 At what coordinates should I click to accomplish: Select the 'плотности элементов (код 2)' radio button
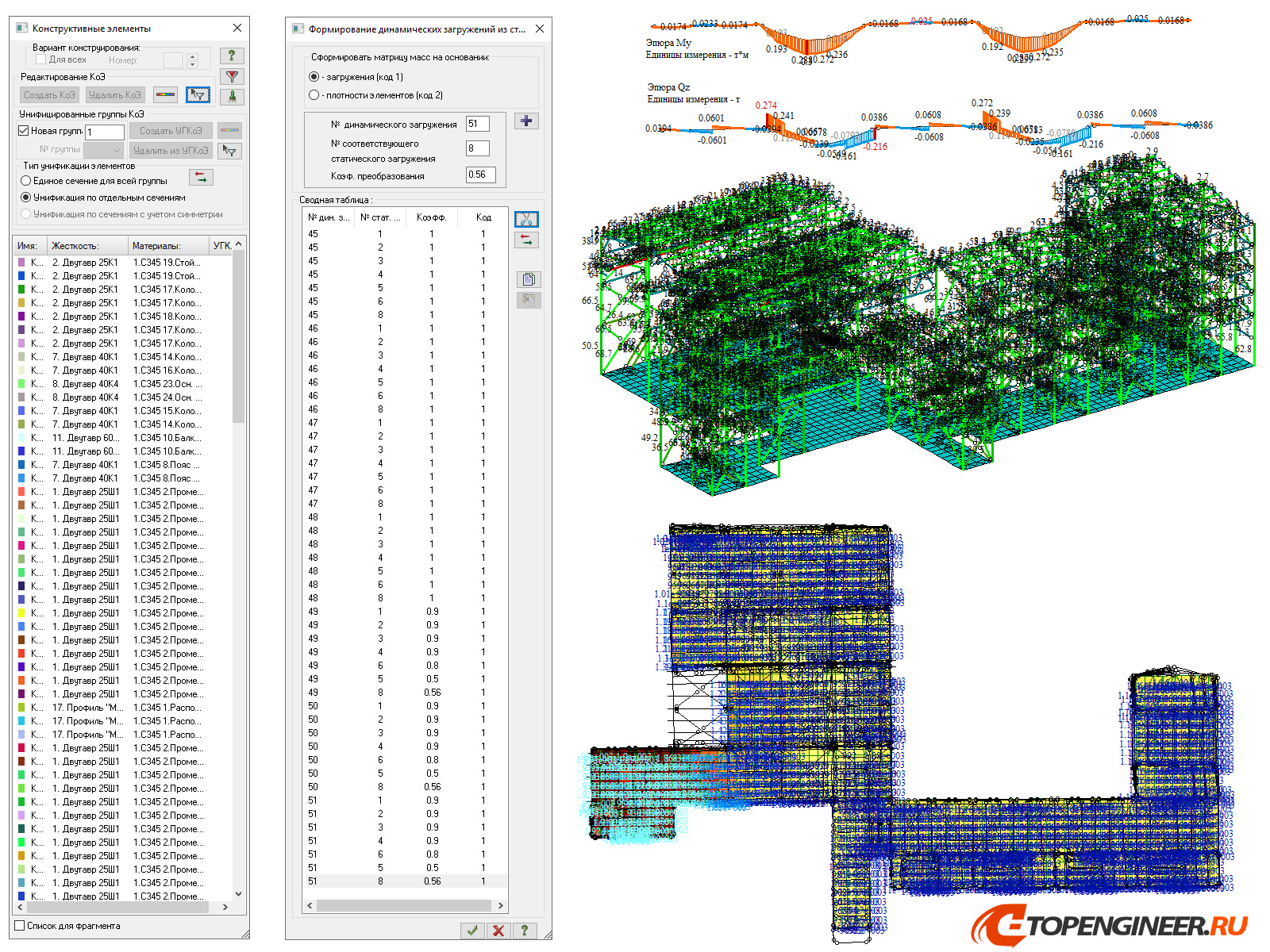click(314, 95)
